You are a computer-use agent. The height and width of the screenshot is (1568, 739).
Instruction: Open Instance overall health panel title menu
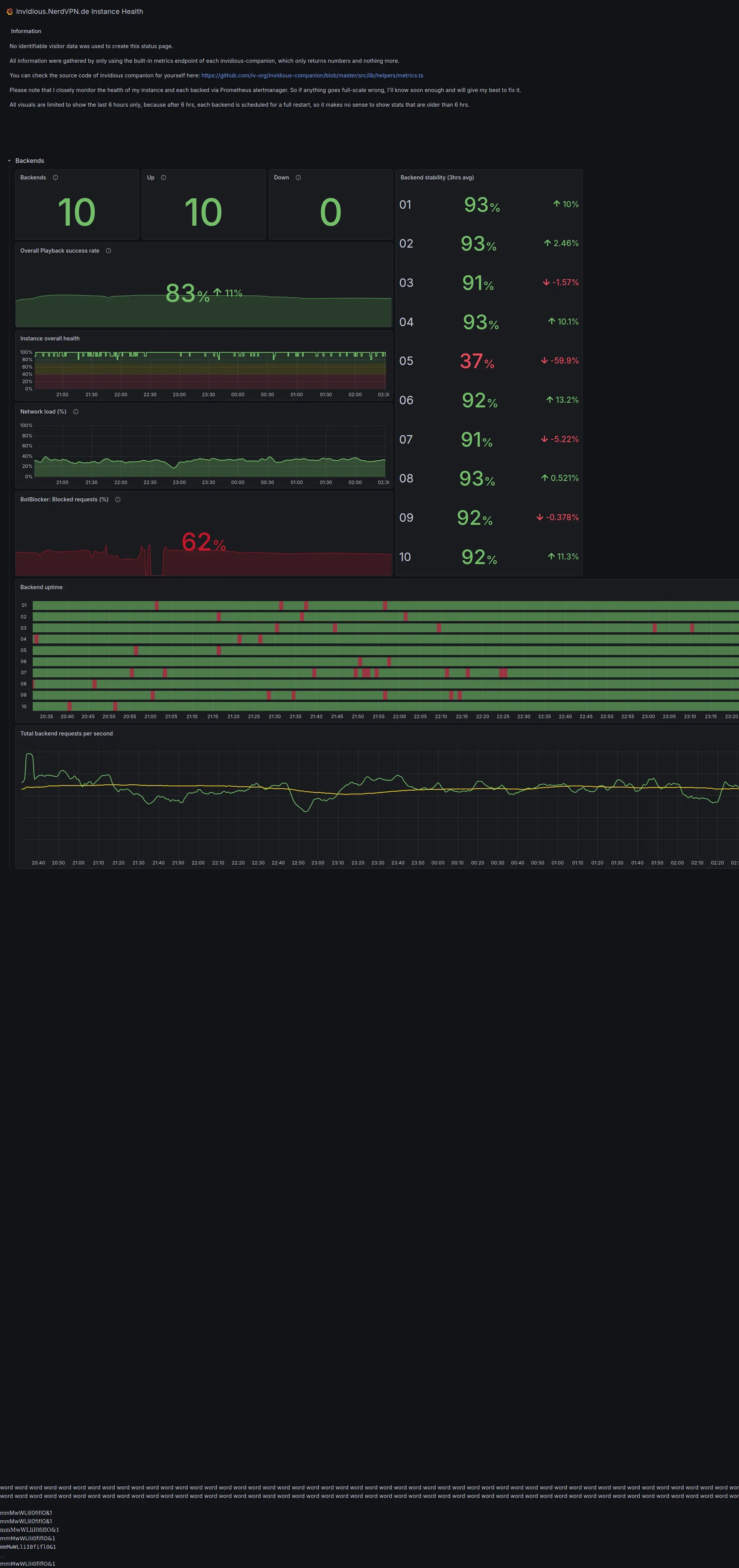coord(50,338)
